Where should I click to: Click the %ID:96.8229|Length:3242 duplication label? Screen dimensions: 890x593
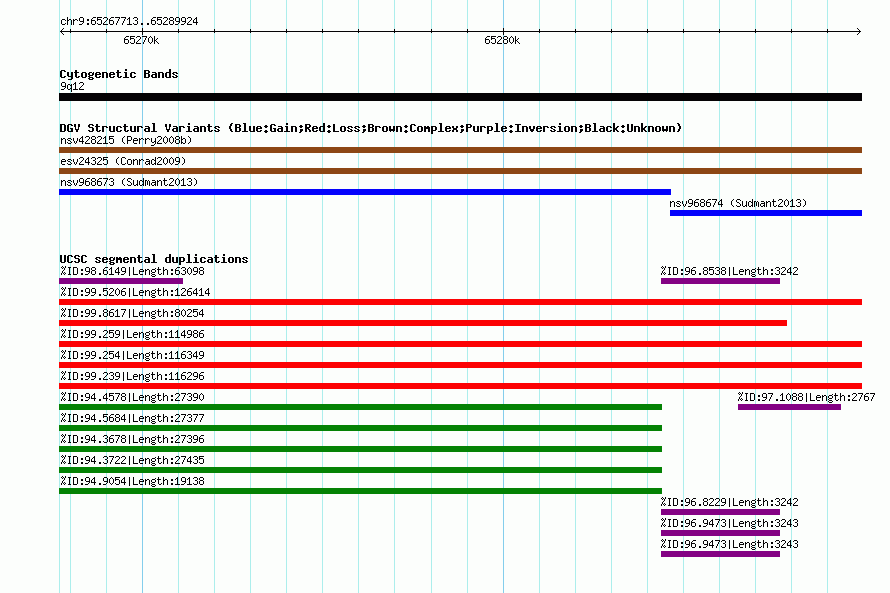pos(729,502)
